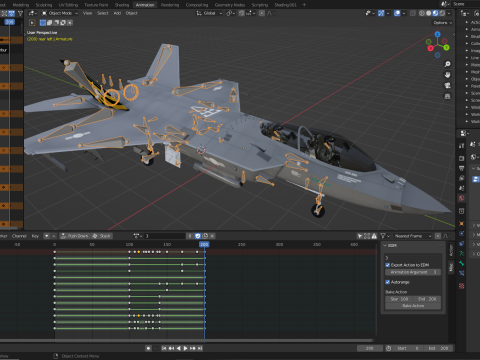Jump to the last frame

coord(200,348)
